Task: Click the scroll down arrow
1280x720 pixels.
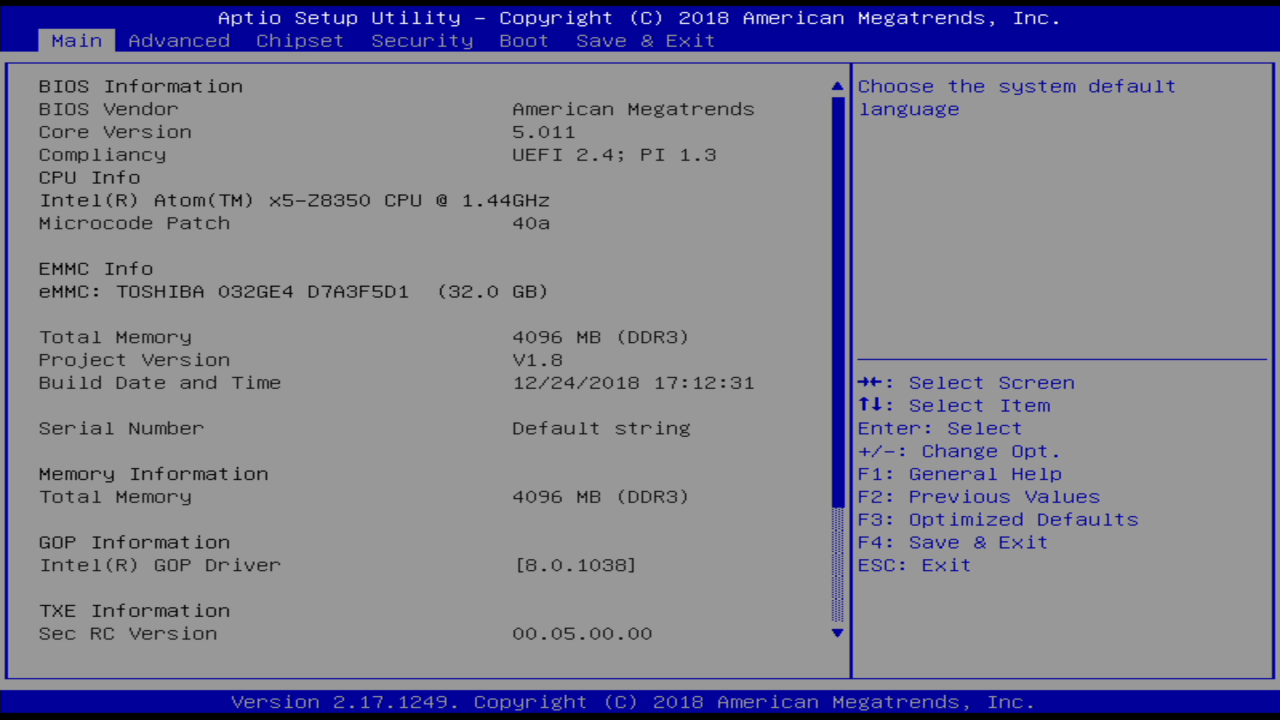Action: click(x=838, y=633)
